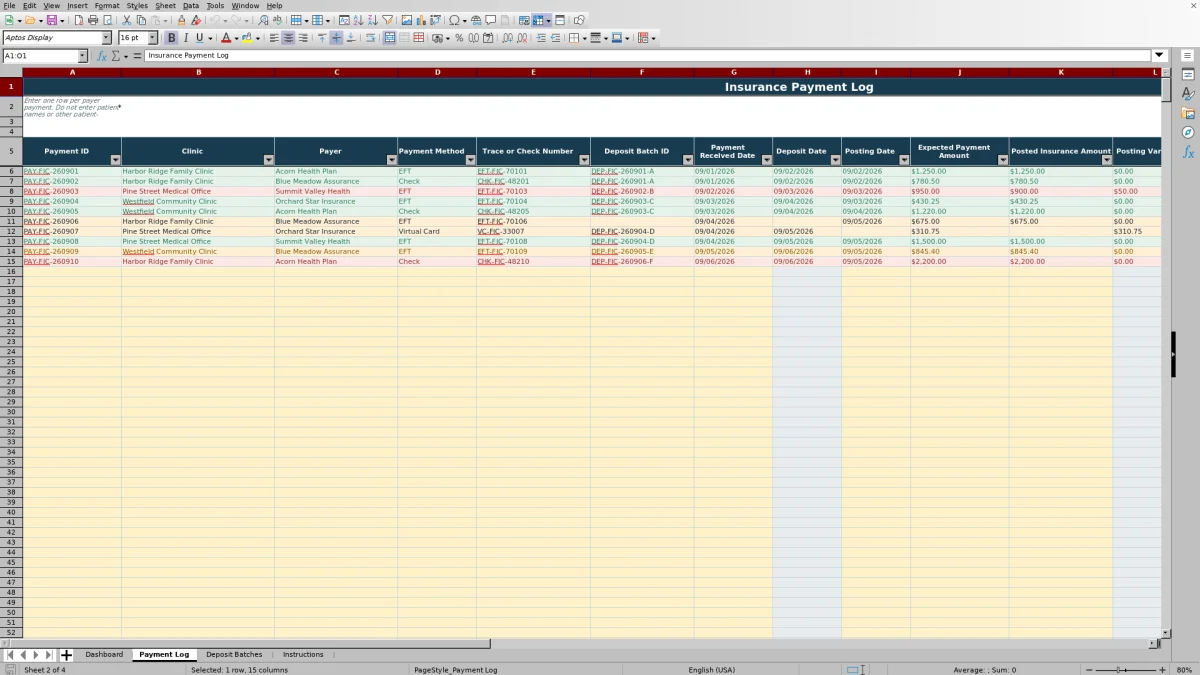Screen dimensions: 1200x675
Task: Click the Print icon in toolbar
Action: click(x=93, y=20)
